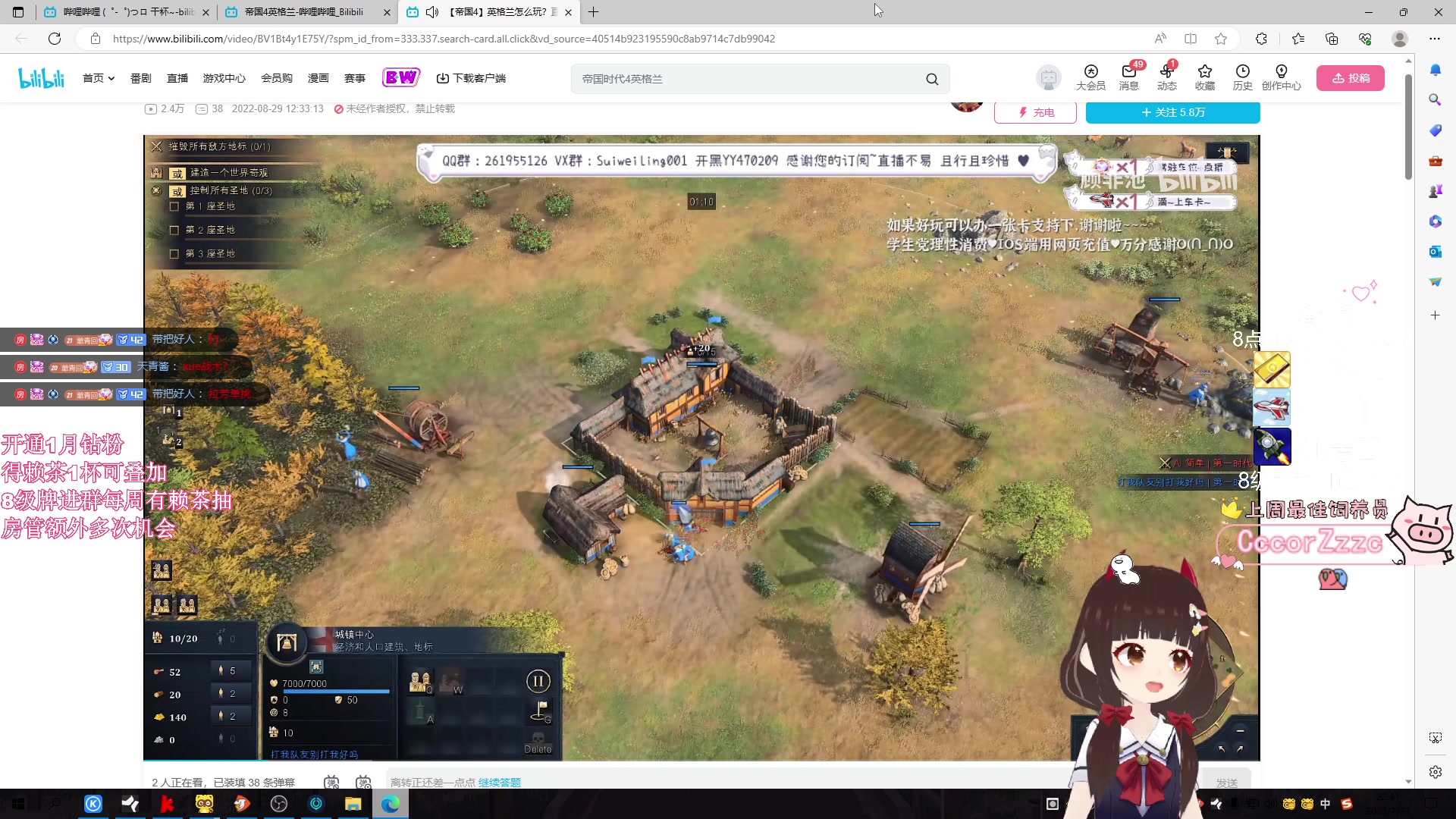Screen dimensions: 1456x819
Task: Open the collections icon
Action: (1332, 39)
